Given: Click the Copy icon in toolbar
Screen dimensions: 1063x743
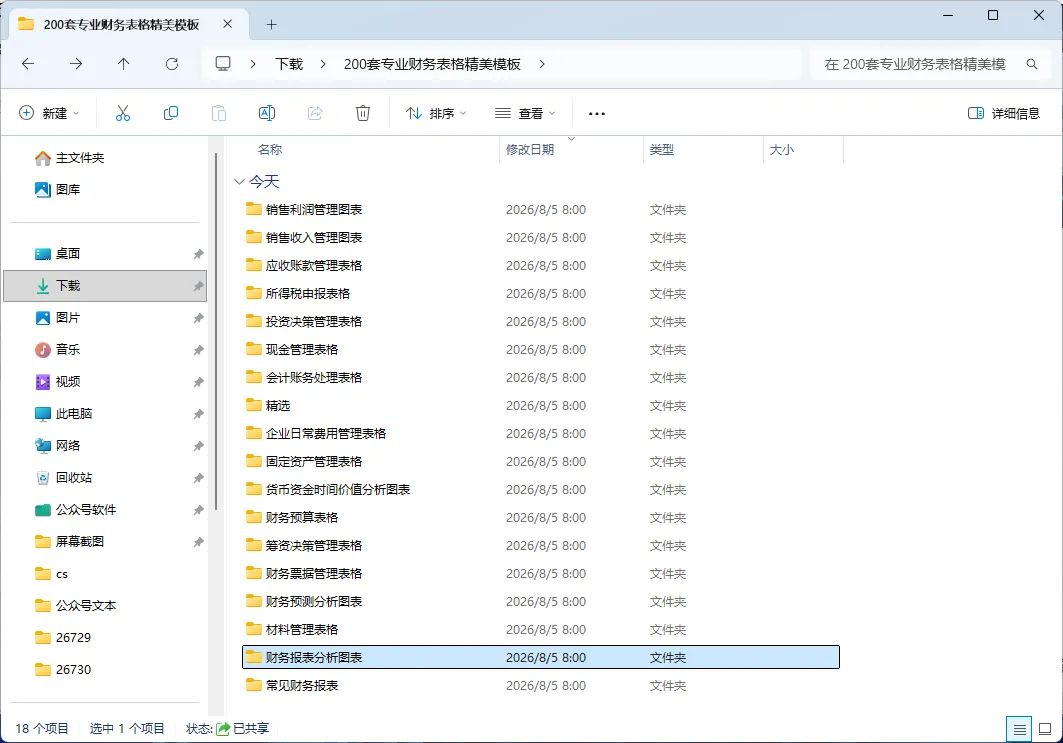Looking at the screenshot, I should (x=171, y=113).
